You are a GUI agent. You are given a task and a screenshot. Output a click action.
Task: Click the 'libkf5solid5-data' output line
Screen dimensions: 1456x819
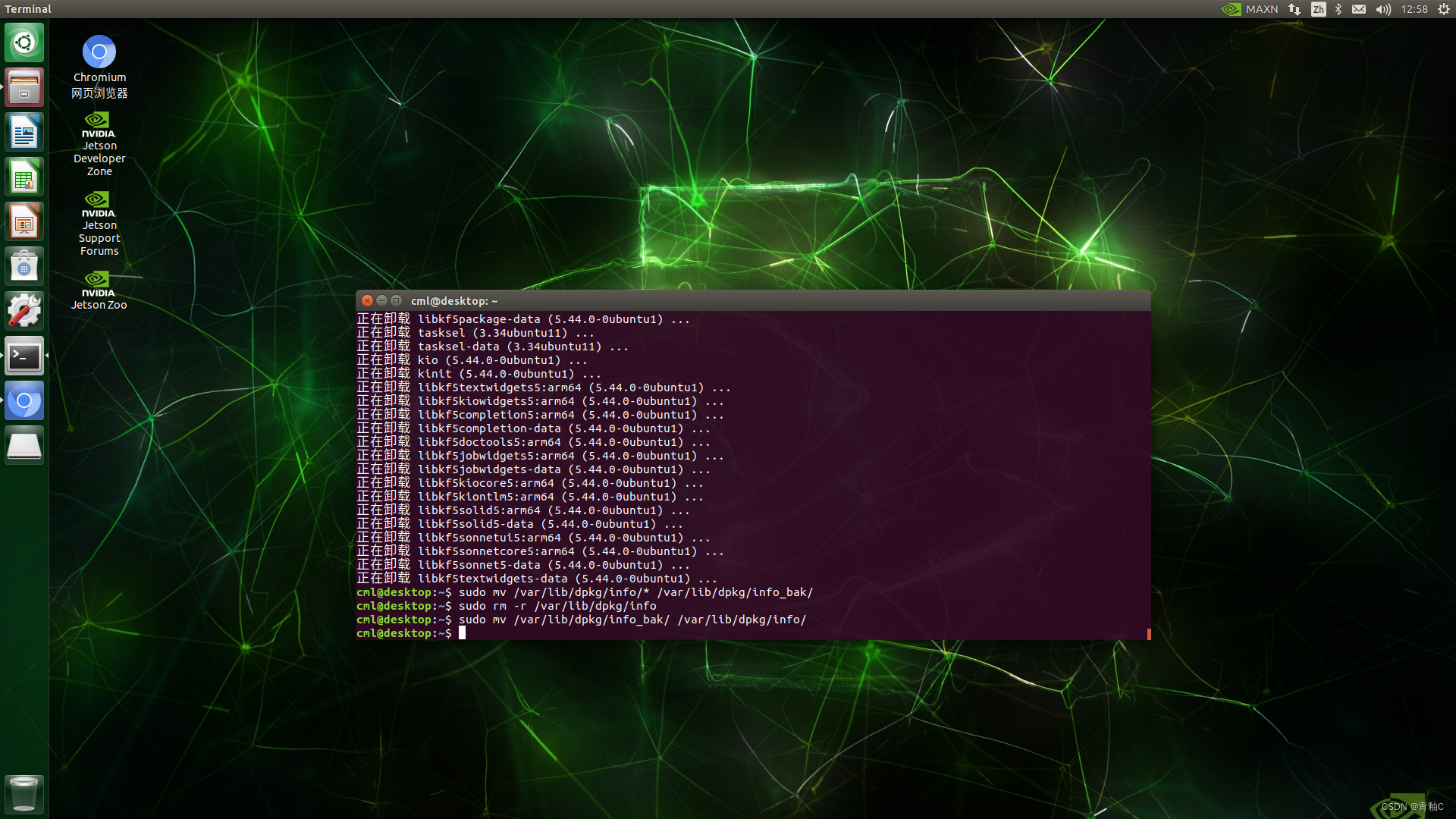pos(520,524)
